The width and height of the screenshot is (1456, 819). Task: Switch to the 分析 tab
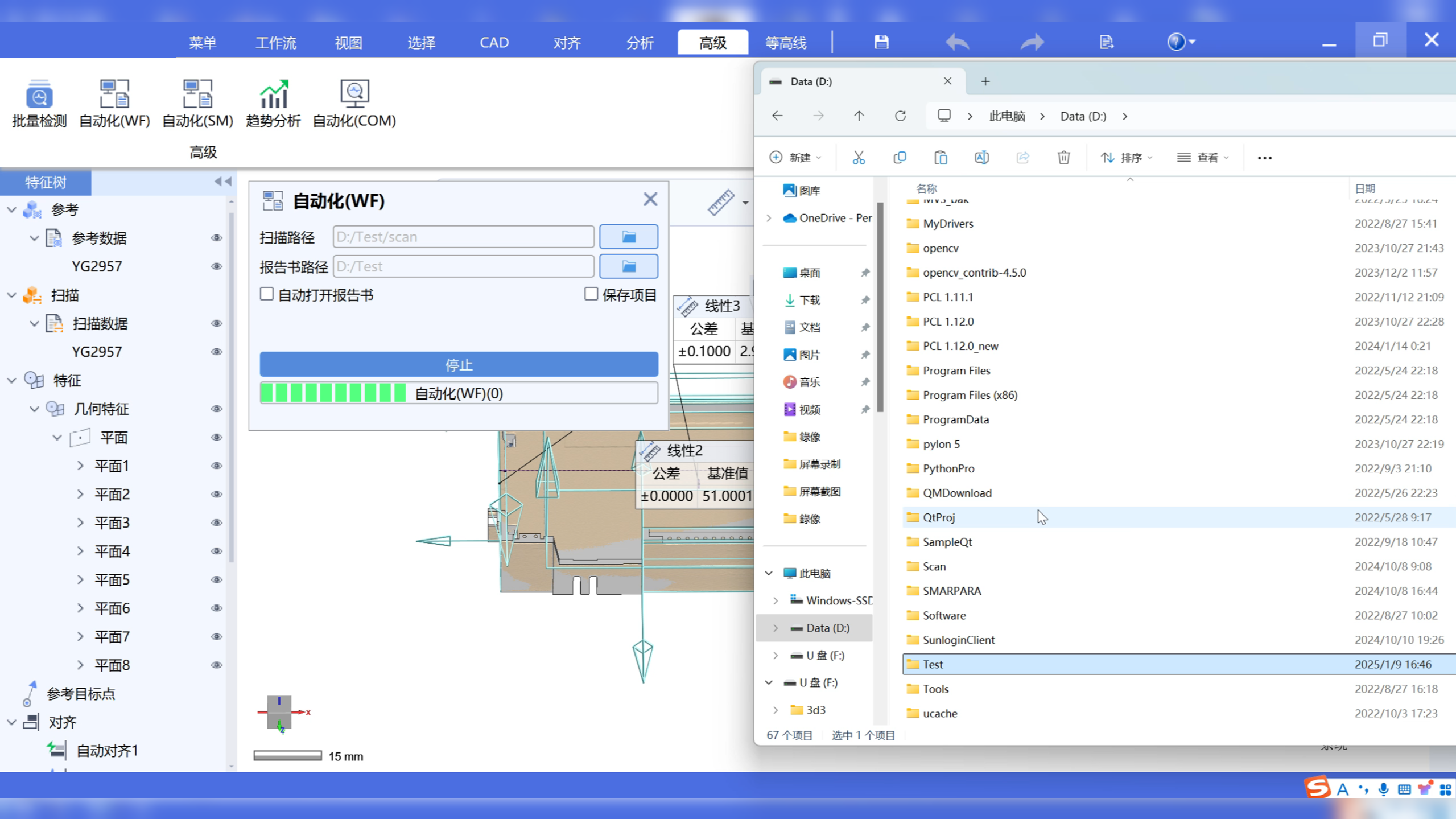tap(640, 43)
